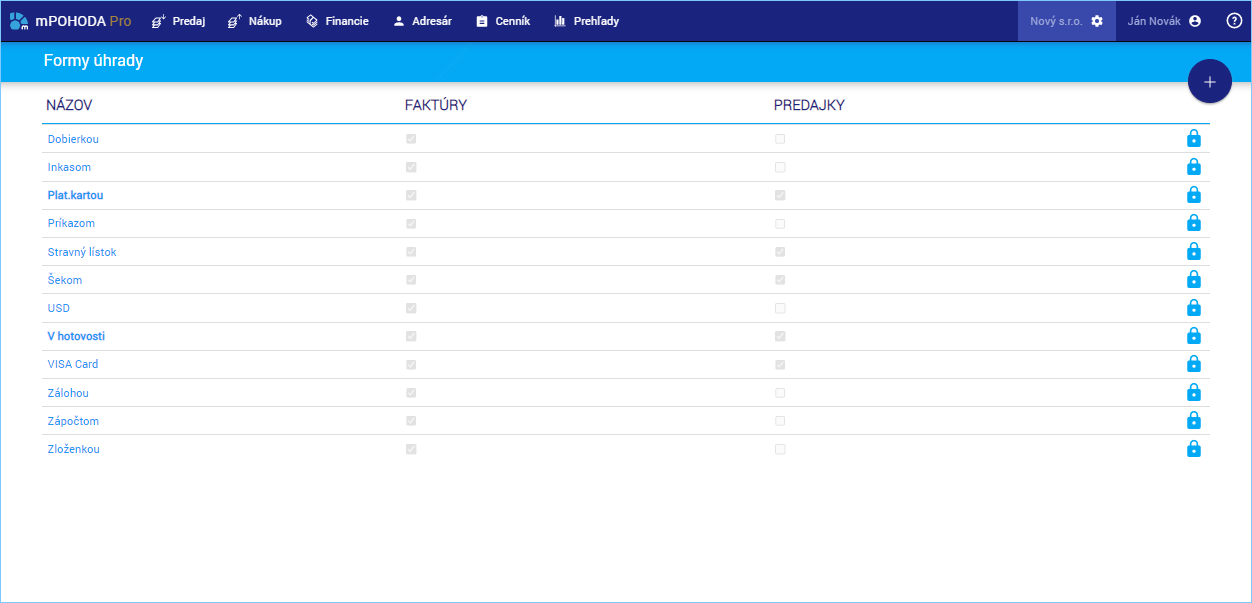The image size is (1252, 603).
Task: Click the lock icon for VISA Card
Action: pos(1193,364)
